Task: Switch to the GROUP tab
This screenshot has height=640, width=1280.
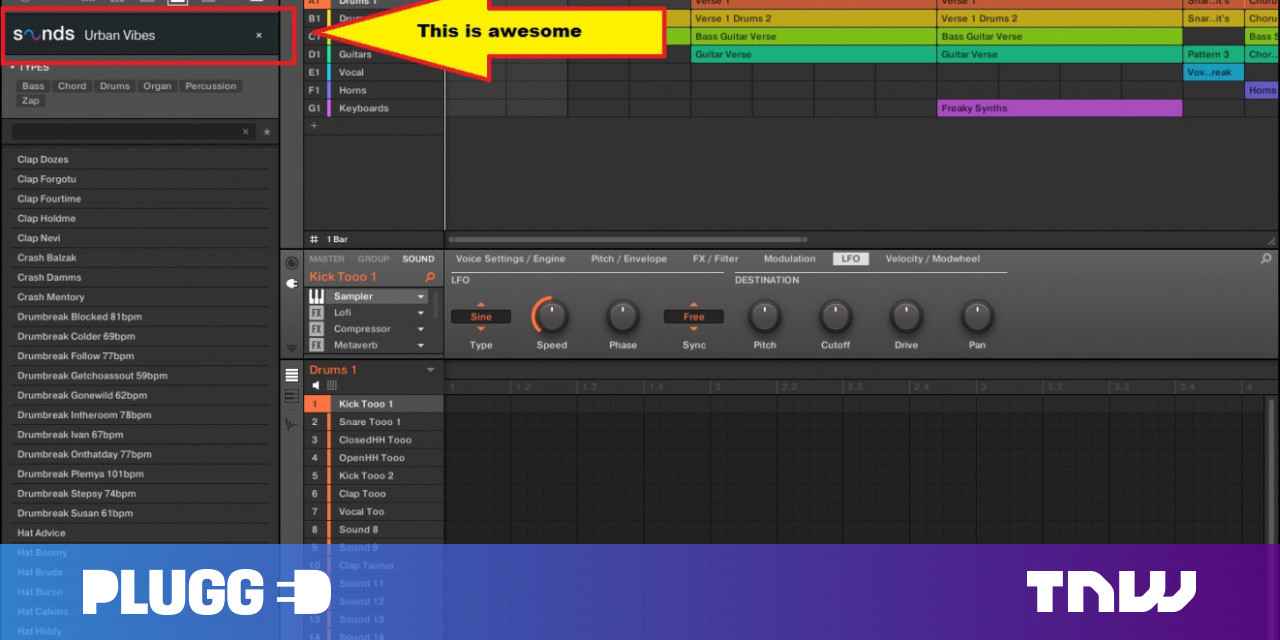Action: [373, 259]
